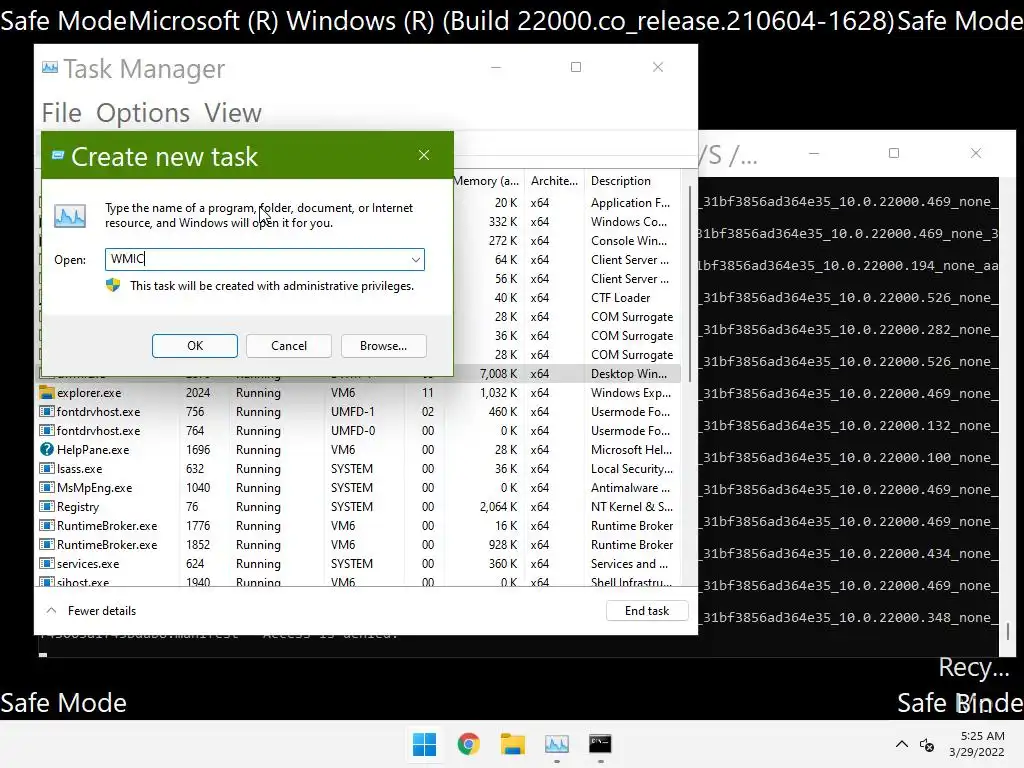
Task: Click the Task Manager taskbar icon
Action: [556, 744]
